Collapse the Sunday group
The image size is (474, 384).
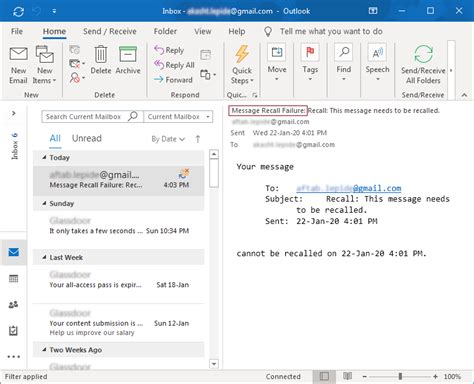tap(44, 203)
